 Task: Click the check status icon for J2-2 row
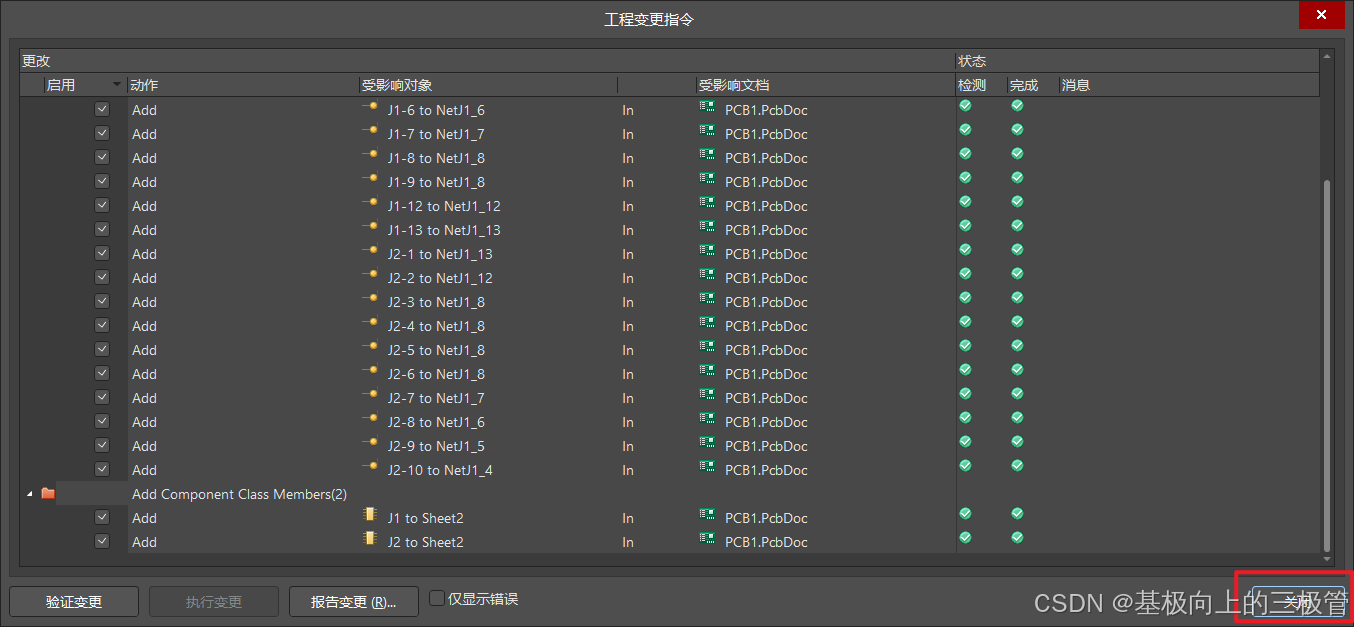click(965, 273)
